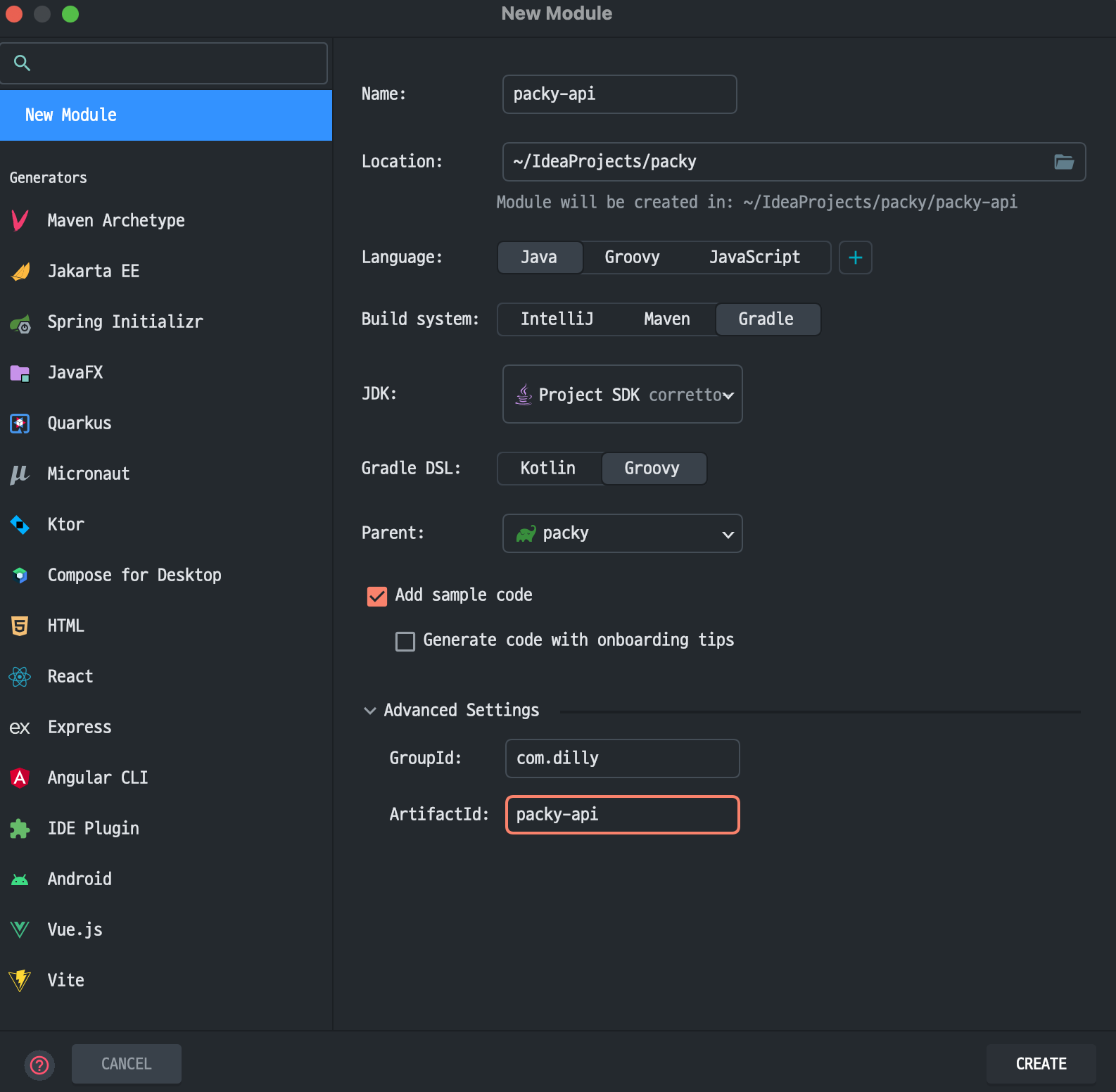This screenshot has width=1116, height=1092.
Task: Click the Micronaut mu icon
Action: pos(20,474)
